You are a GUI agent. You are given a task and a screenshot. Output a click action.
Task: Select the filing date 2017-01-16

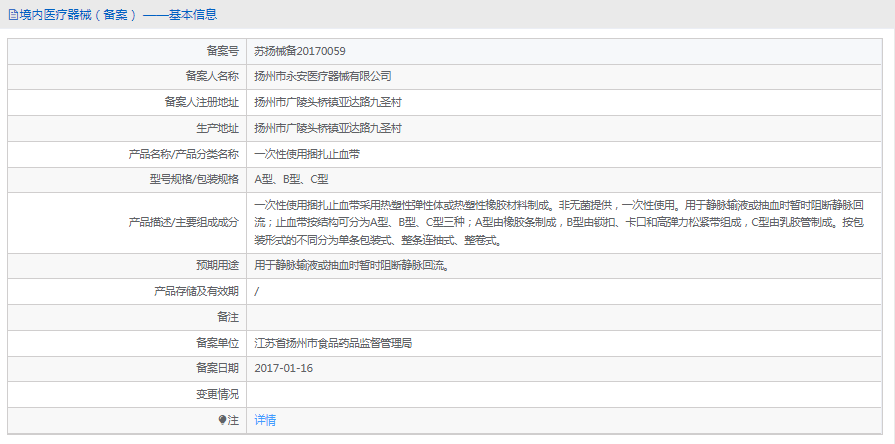[x=284, y=369]
